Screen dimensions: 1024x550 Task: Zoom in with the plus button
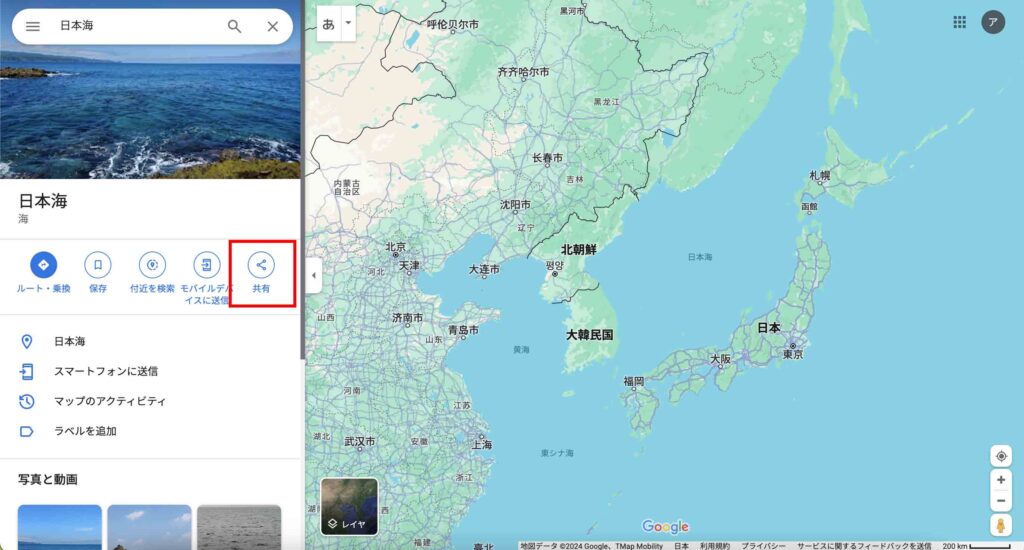[x=1001, y=480]
